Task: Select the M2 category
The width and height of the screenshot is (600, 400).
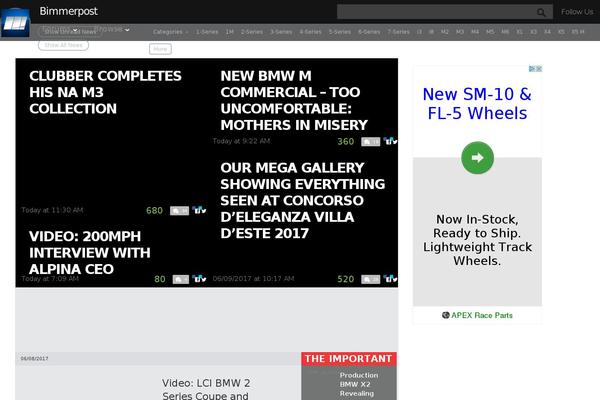Action: click(445, 32)
